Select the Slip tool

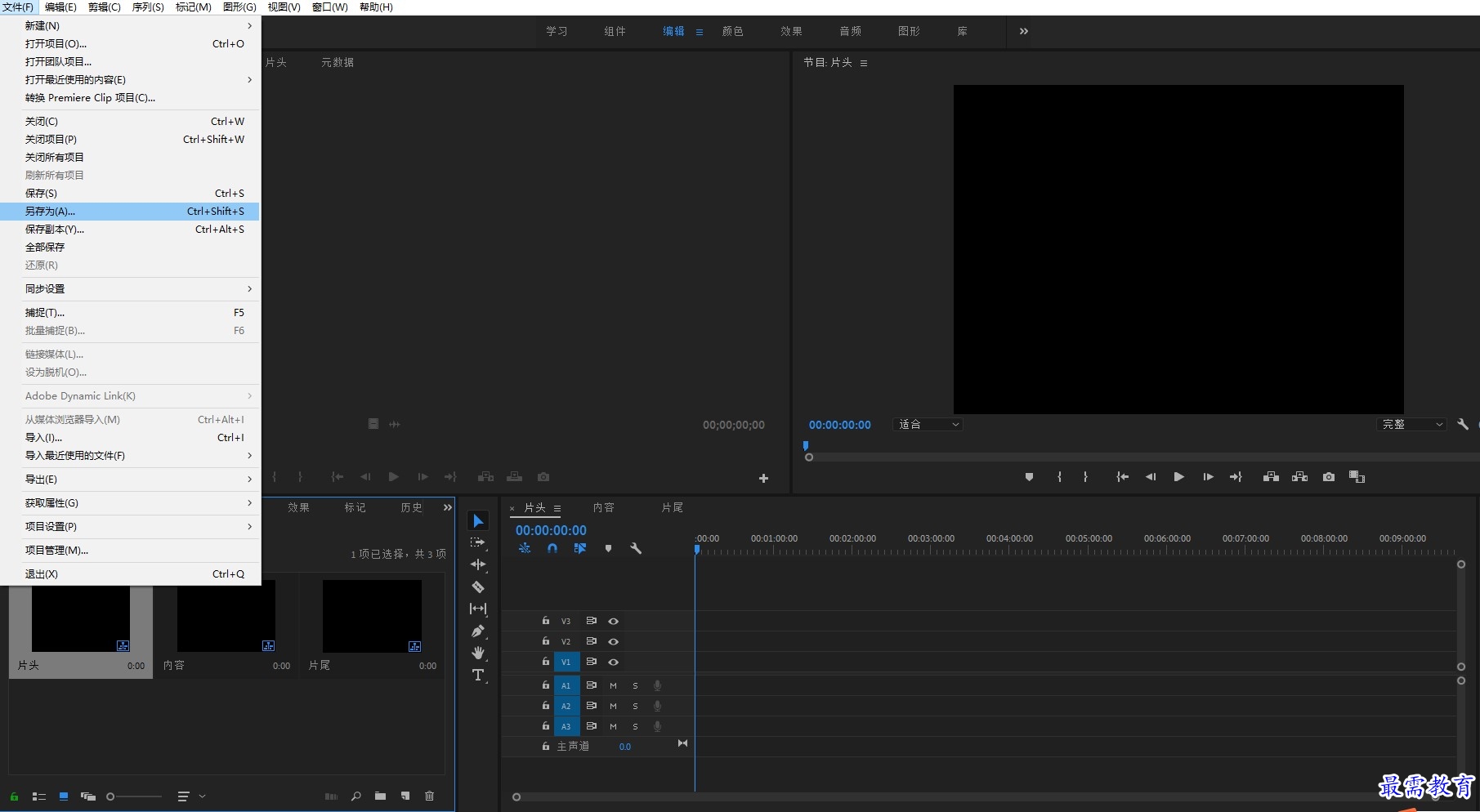[478, 609]
